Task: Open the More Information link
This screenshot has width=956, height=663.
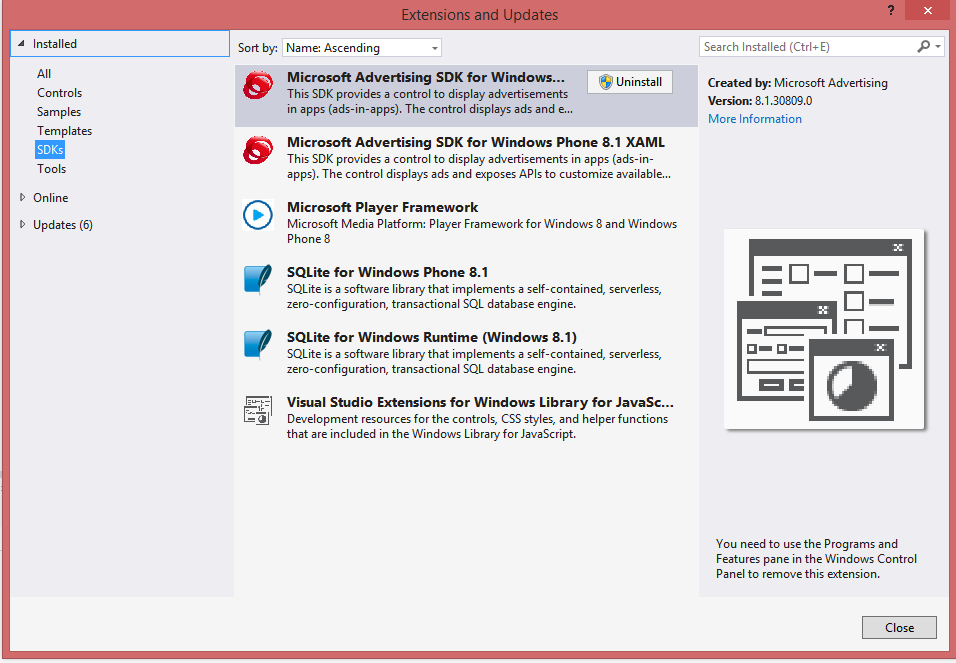Action: tap(755, 119)
